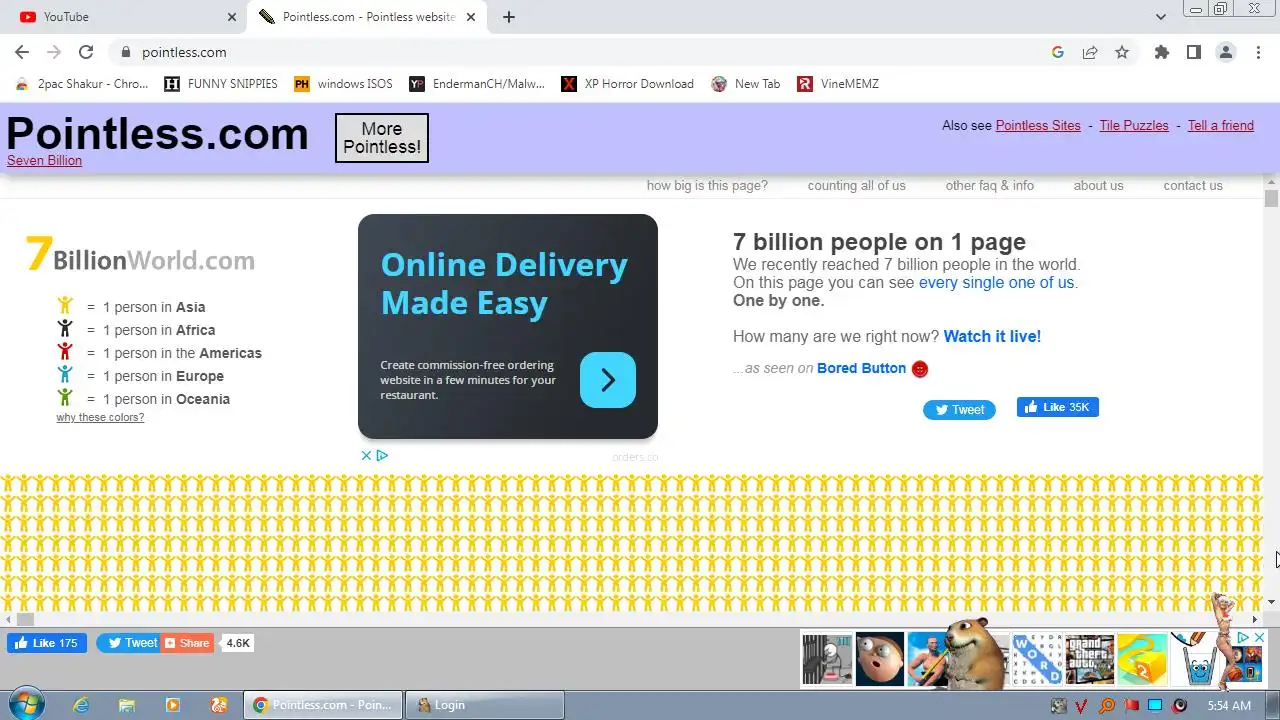1280x720 pixels.
Task: Click the Like 175 button in bottom bar
Action: (x=47, y=643)
